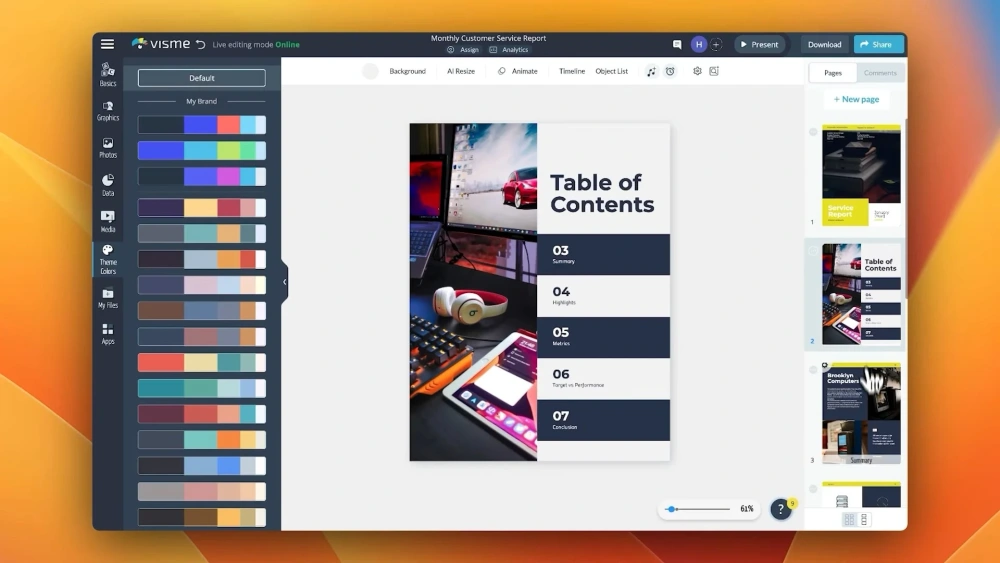Open the Photos sidebar panel
Viewport: 1000px width, 563px height.
[x=108, y=148]
